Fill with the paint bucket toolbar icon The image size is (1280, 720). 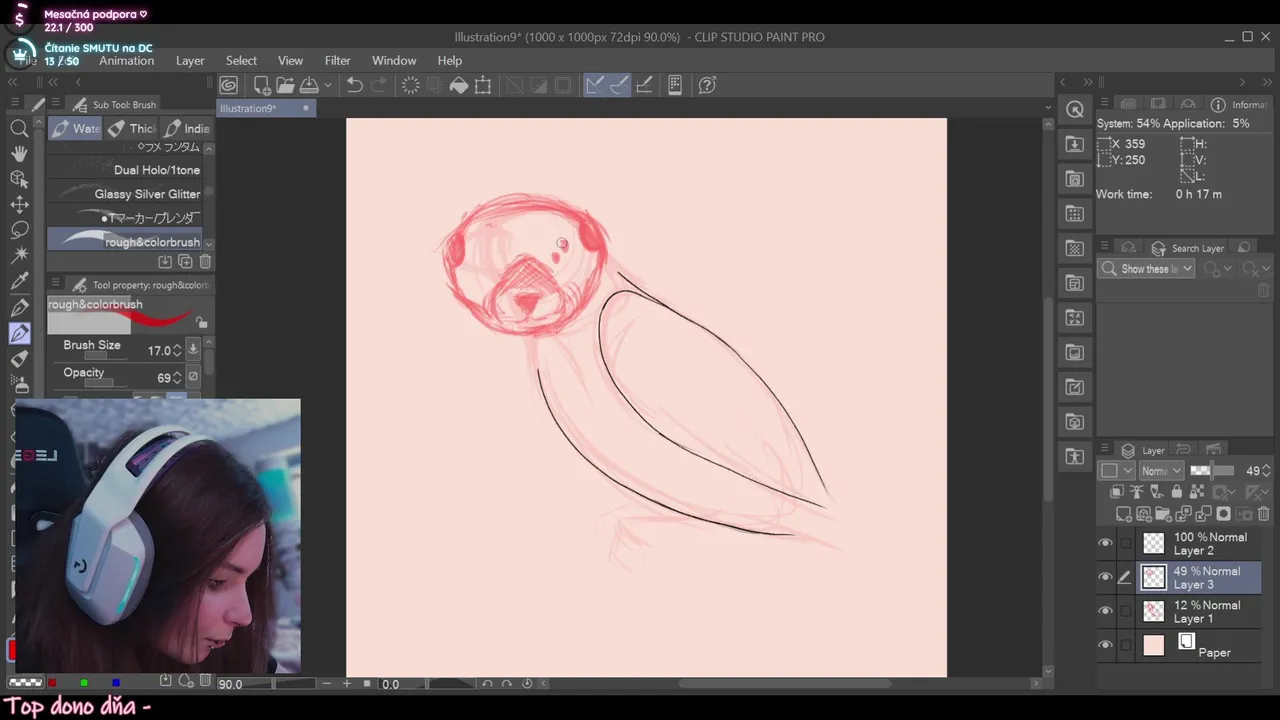click(459, 85)
